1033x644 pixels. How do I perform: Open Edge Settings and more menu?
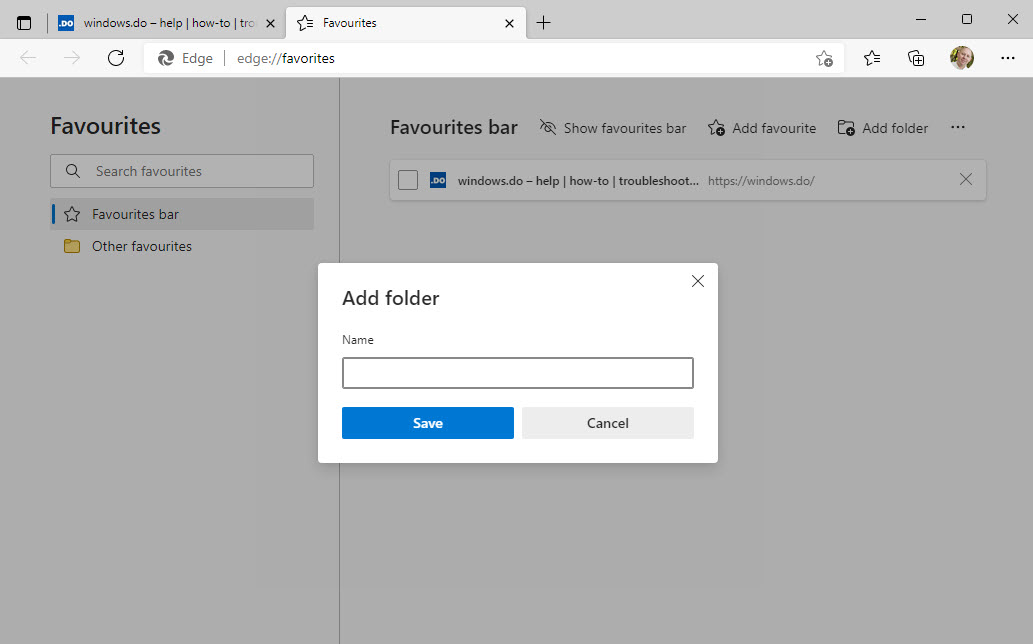(x=1007, y=58)
